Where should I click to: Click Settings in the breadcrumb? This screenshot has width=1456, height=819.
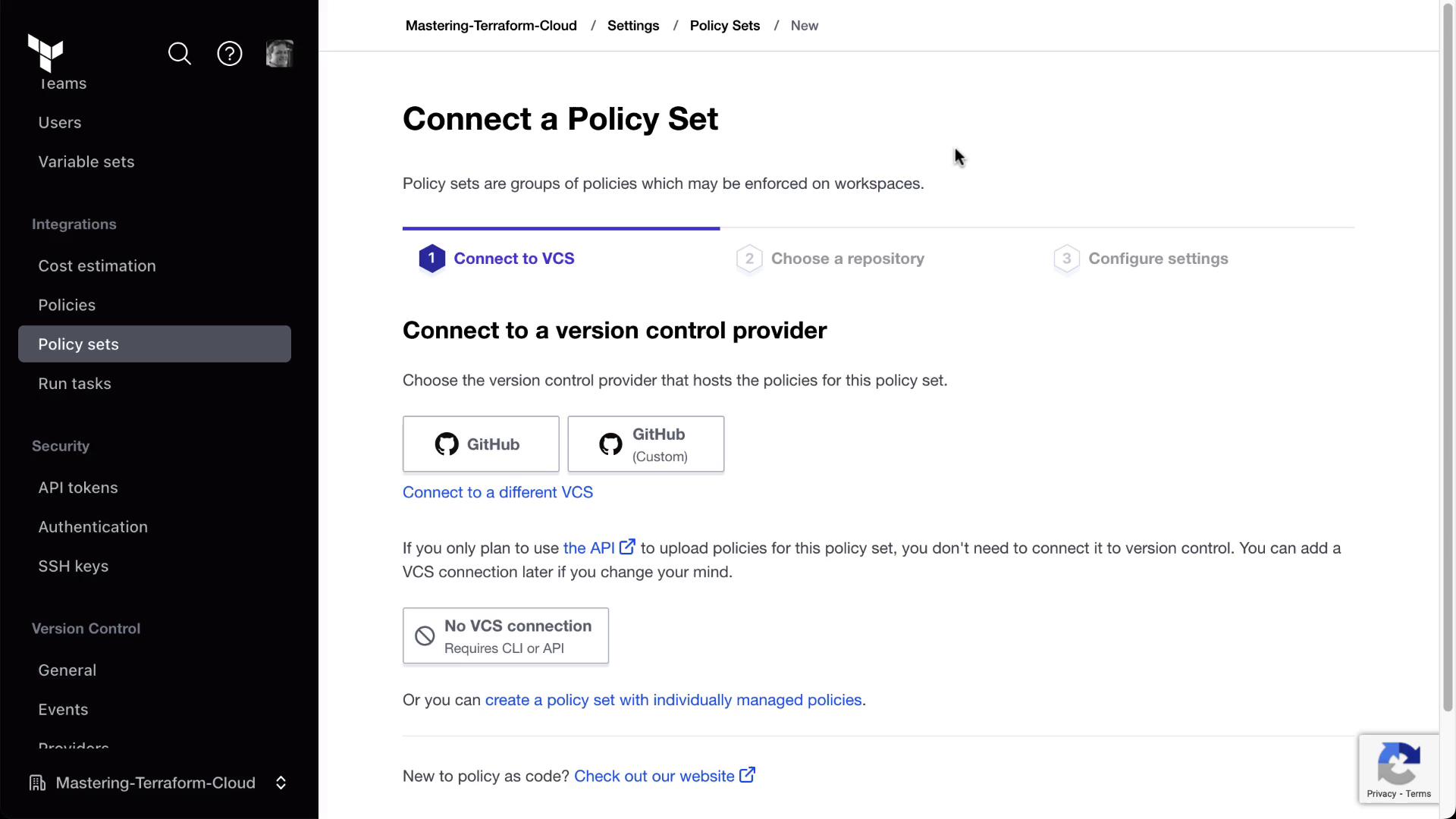tap(633, 26)
